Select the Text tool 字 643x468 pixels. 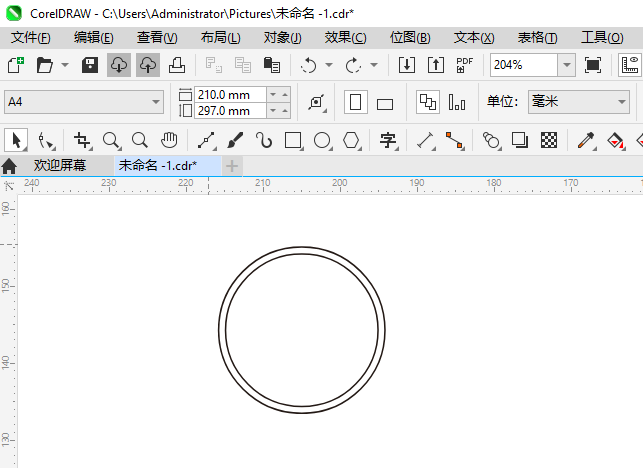point(389,141)
